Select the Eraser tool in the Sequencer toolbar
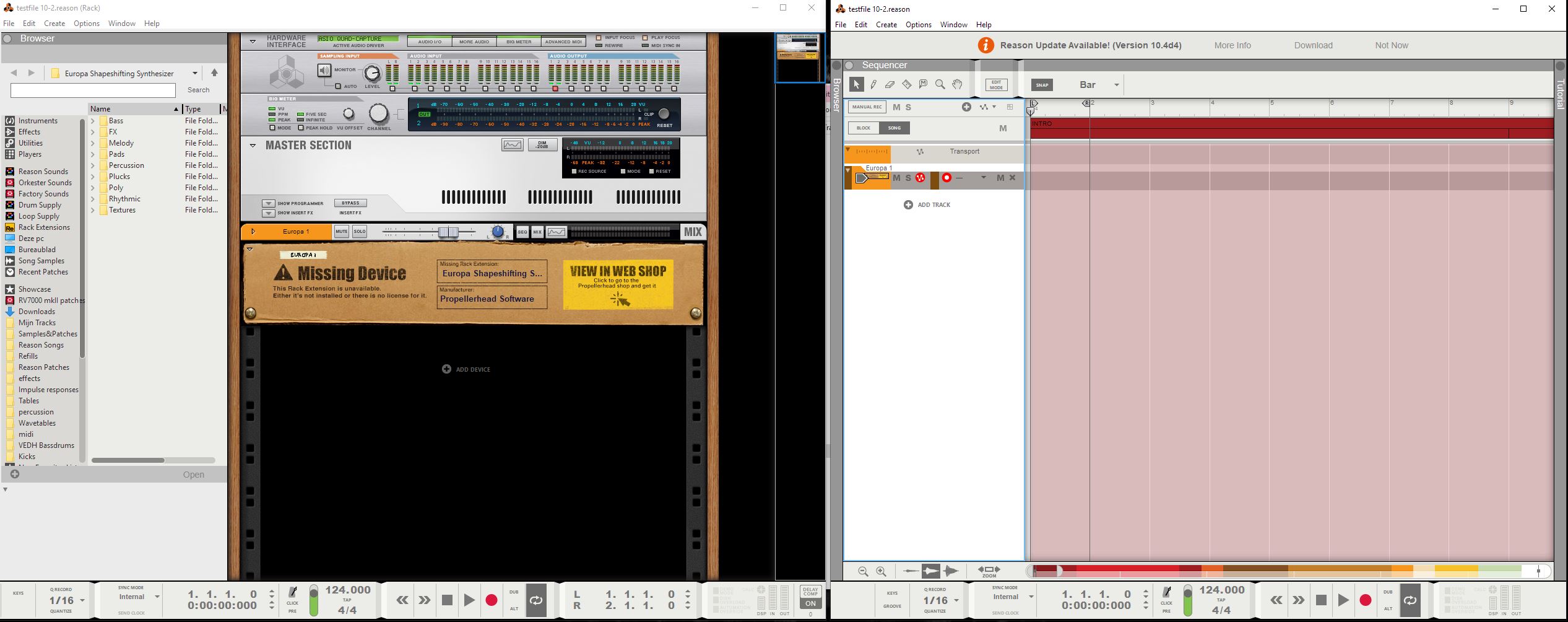 [890, 84]
